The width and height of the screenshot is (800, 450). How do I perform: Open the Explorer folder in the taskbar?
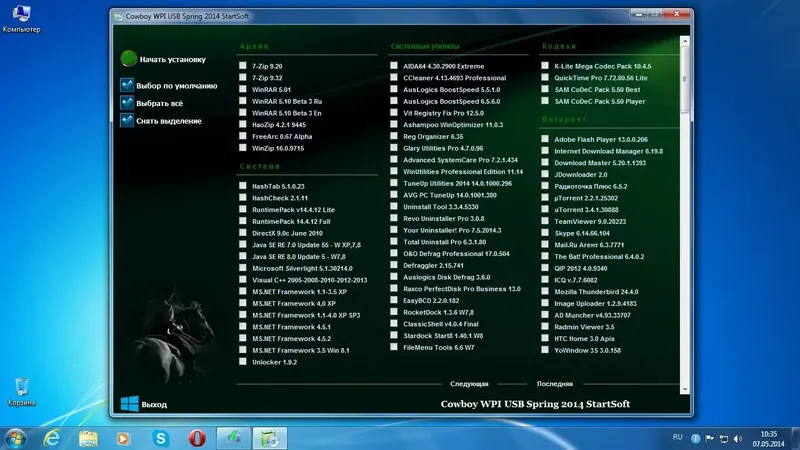[88, 438]
